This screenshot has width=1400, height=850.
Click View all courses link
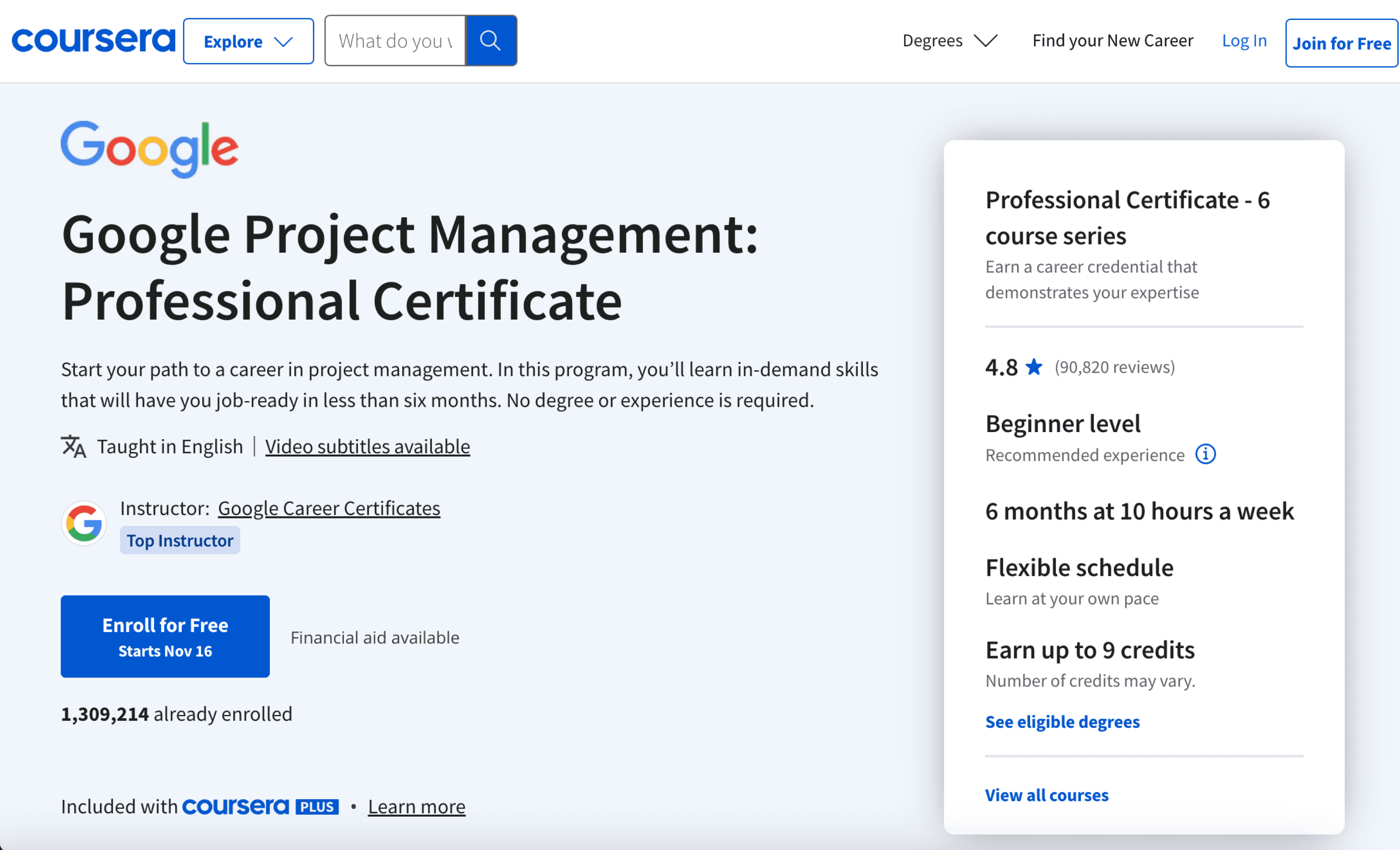click(1046, 795)
